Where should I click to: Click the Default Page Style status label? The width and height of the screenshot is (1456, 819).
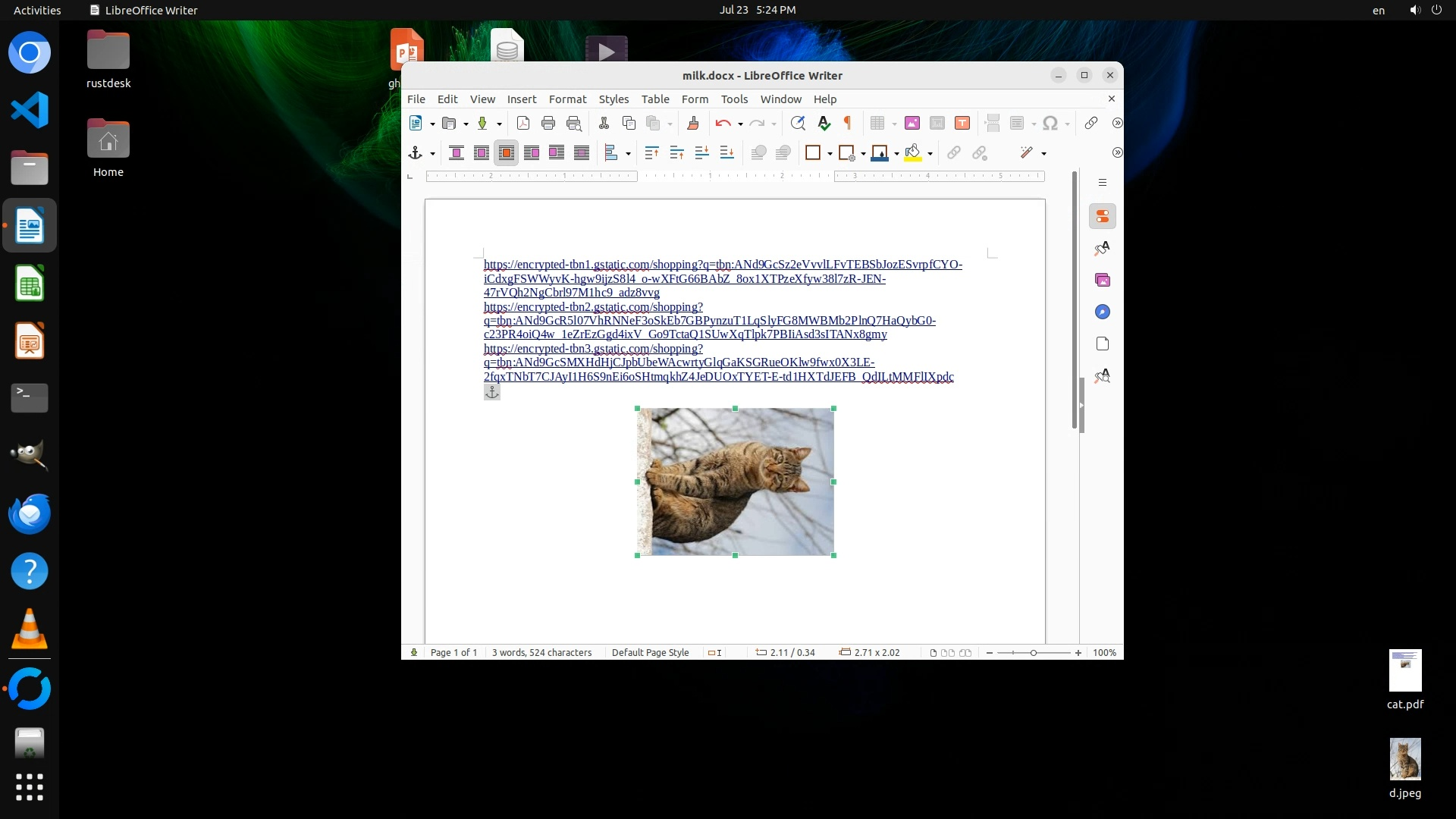coord(650,653)
